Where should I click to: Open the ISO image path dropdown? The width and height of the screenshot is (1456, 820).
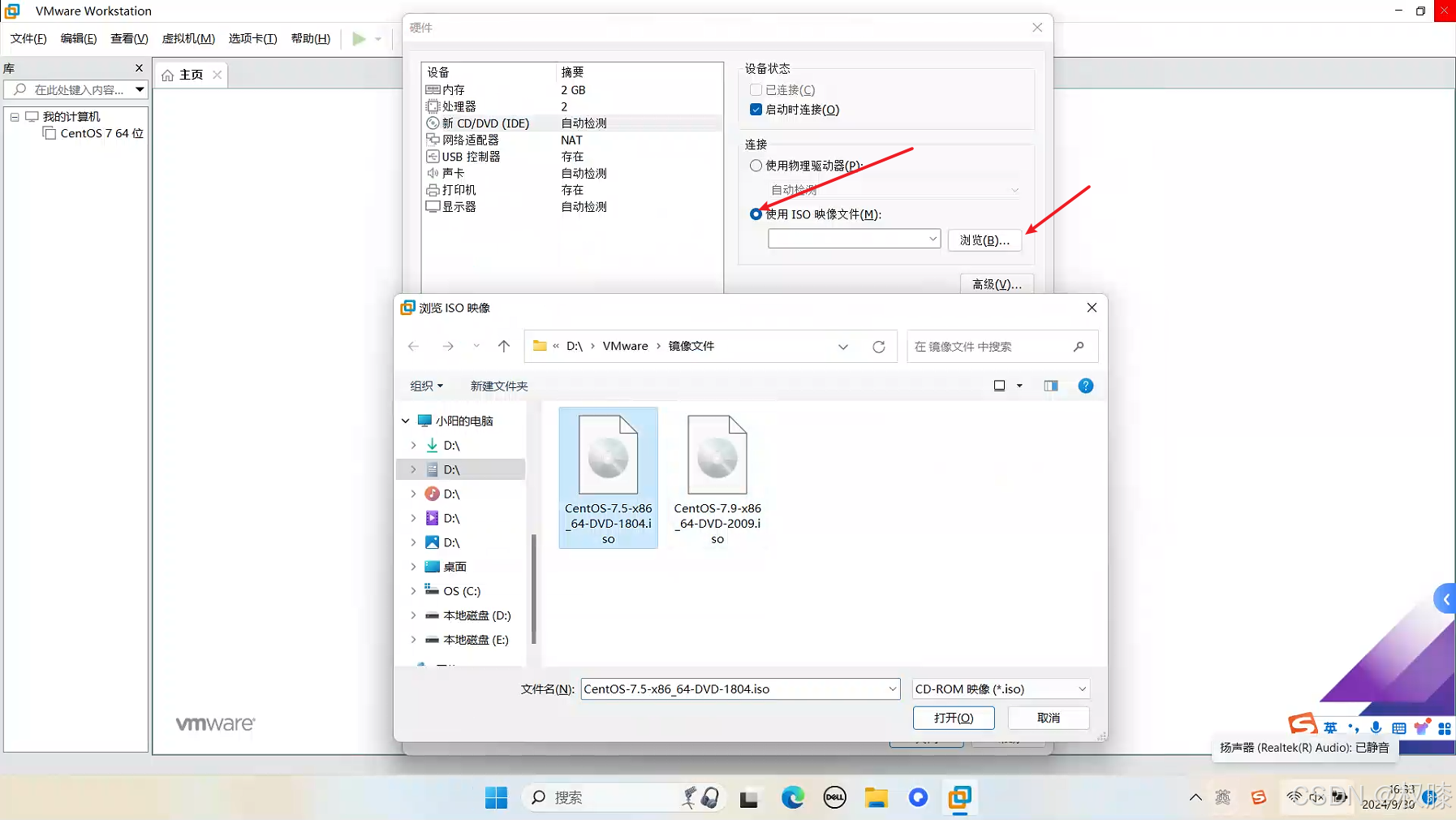click(x=933, y=239)
